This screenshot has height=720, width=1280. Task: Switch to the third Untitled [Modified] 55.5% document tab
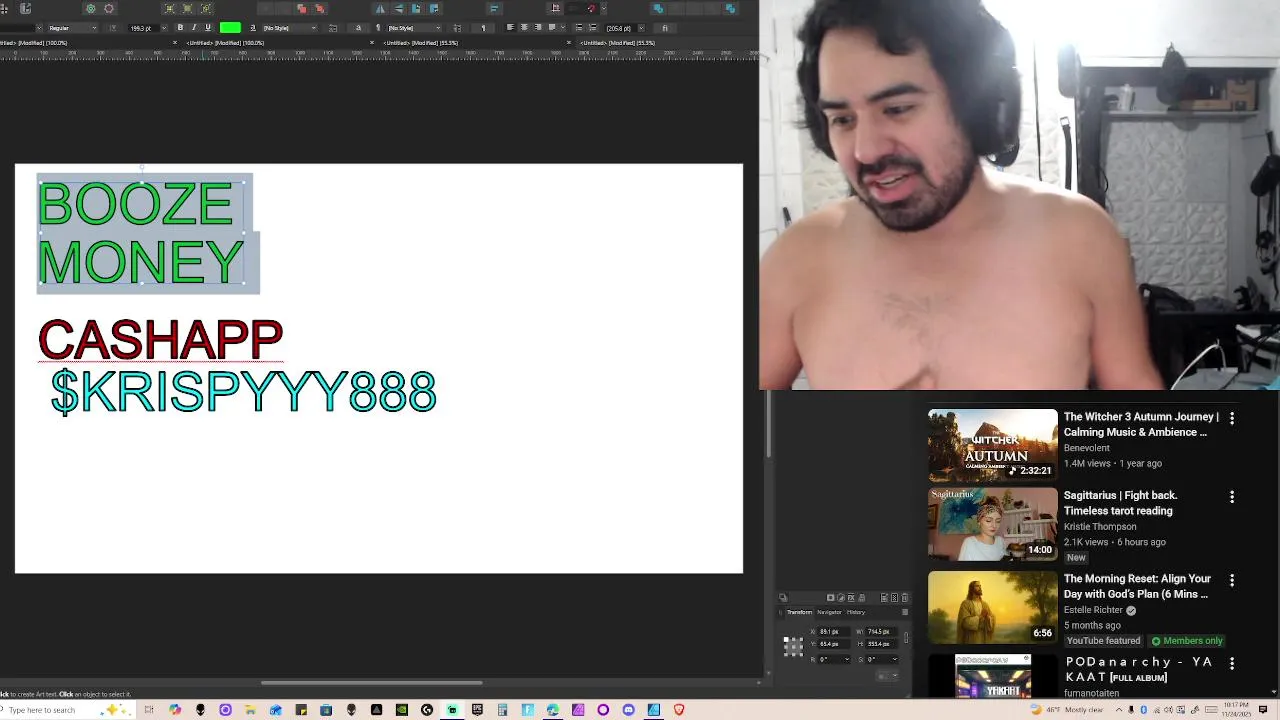coord(420,43)
